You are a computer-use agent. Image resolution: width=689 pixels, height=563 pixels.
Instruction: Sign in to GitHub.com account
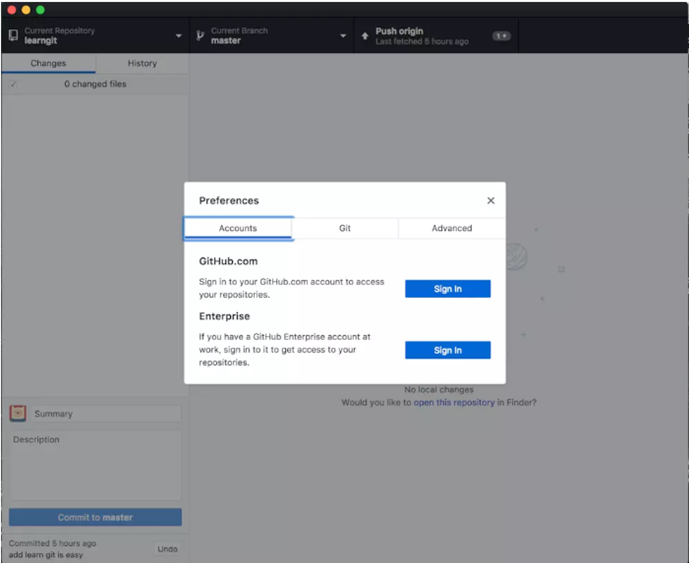448,289
